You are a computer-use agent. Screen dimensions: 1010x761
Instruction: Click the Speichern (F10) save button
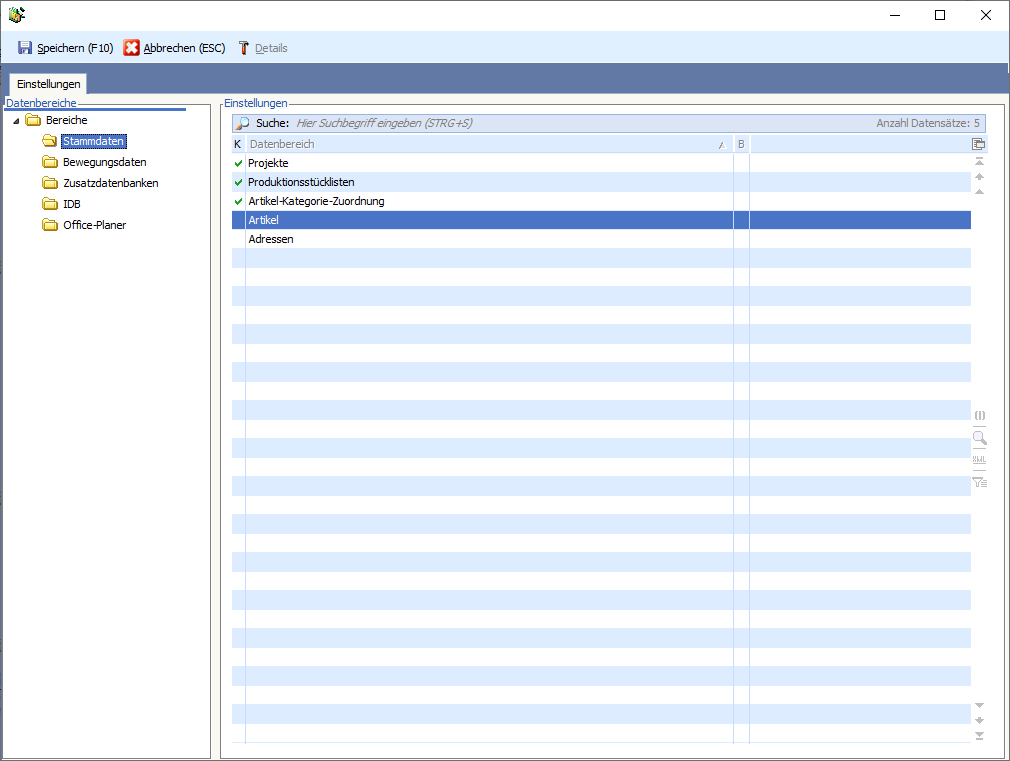(x=65, y=48)
